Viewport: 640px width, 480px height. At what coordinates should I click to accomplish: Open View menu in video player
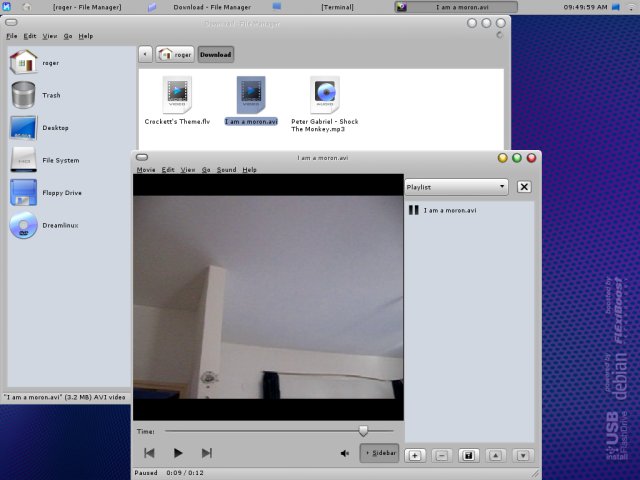pos(188,169)
